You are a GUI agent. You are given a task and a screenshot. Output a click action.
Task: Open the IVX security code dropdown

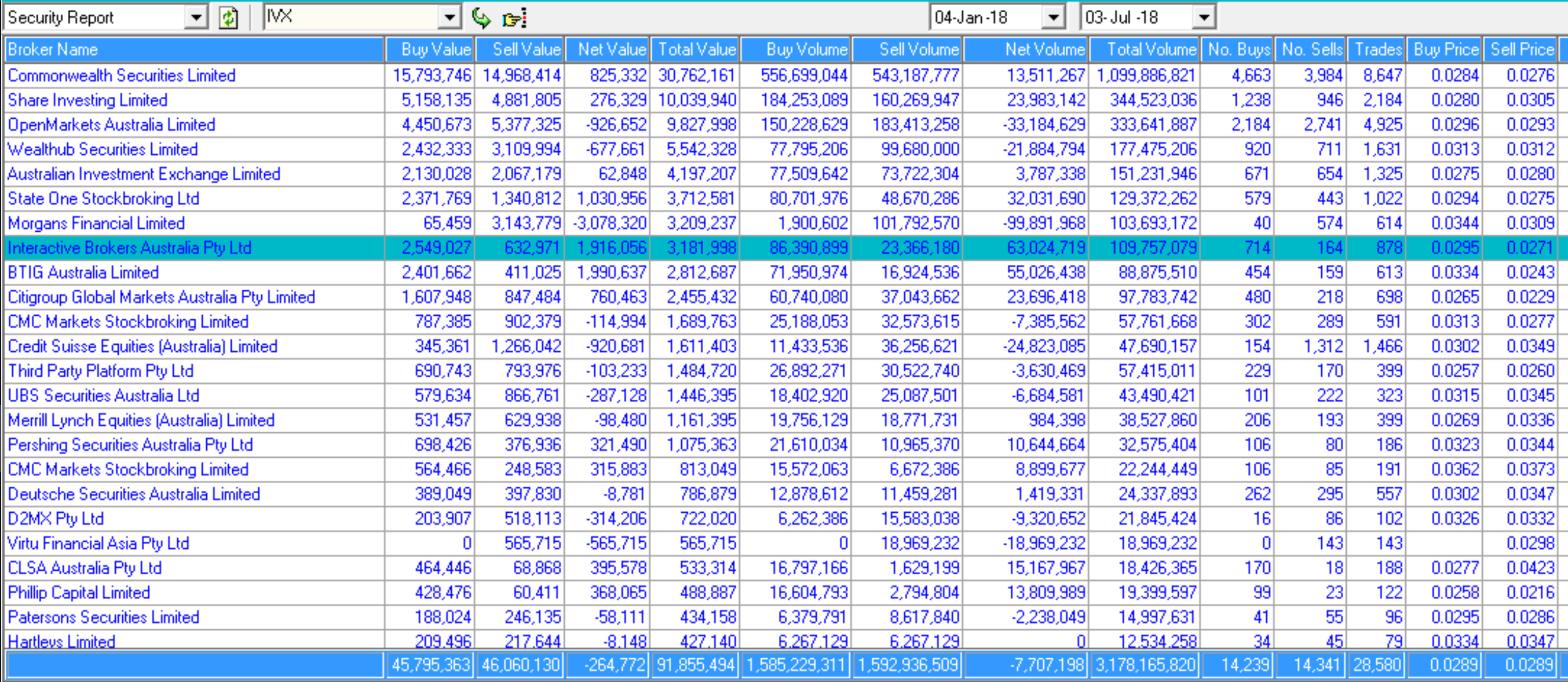[449, 17]
